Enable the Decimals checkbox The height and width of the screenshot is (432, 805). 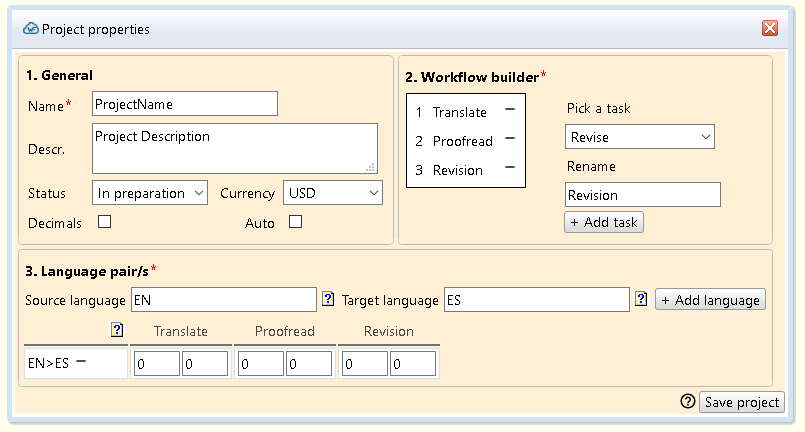104,222
